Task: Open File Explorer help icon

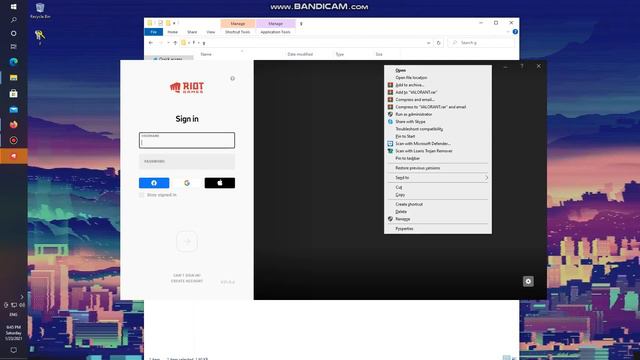Action: (515, 32)
